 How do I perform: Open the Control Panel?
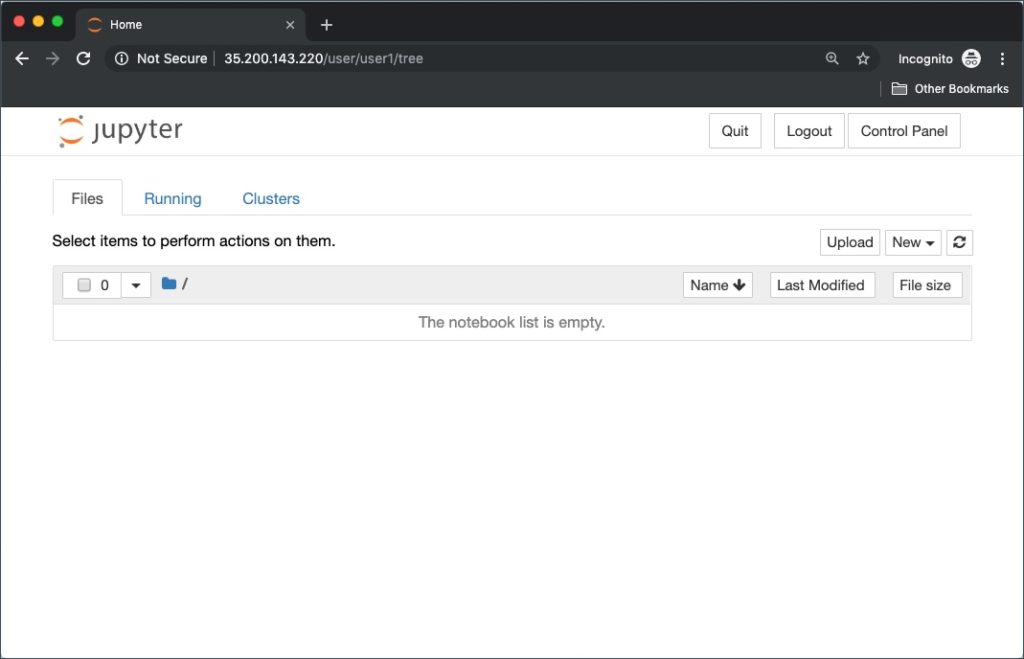(903, 131)
